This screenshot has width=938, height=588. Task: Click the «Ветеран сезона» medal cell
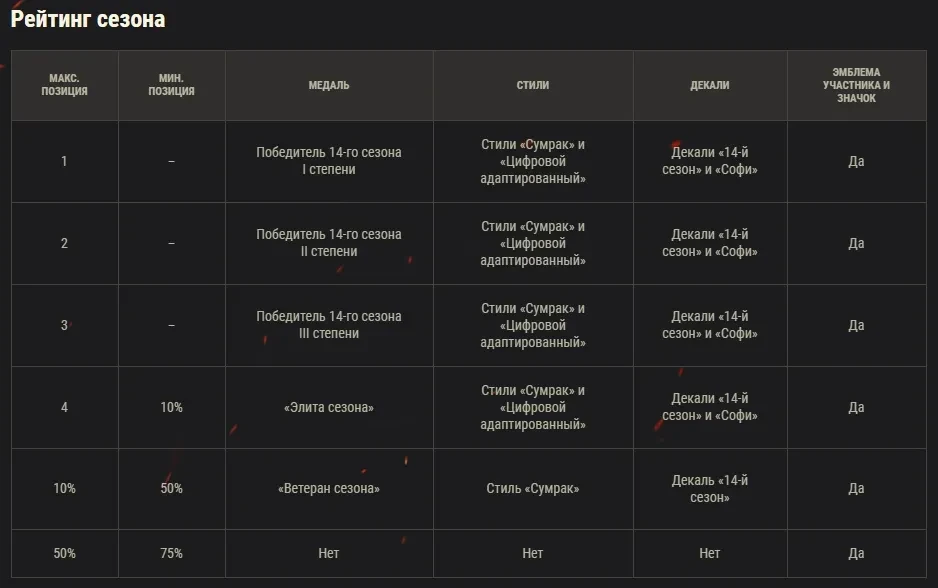point(329,489)
